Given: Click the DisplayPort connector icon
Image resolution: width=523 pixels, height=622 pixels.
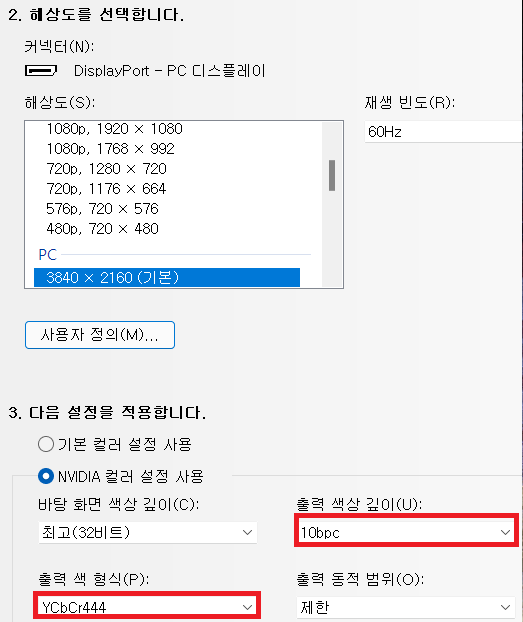Looking at the screenshot, I should click(x=41, y=71).
